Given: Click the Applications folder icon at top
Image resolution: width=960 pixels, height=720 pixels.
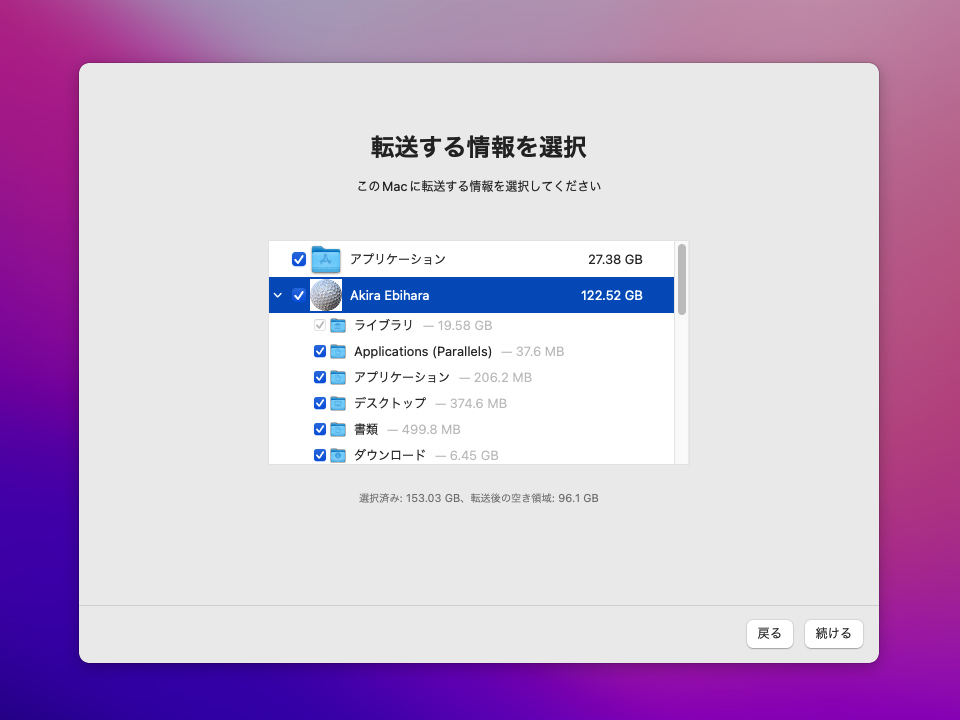Looking at the screenshot, I should pos(326,260).
